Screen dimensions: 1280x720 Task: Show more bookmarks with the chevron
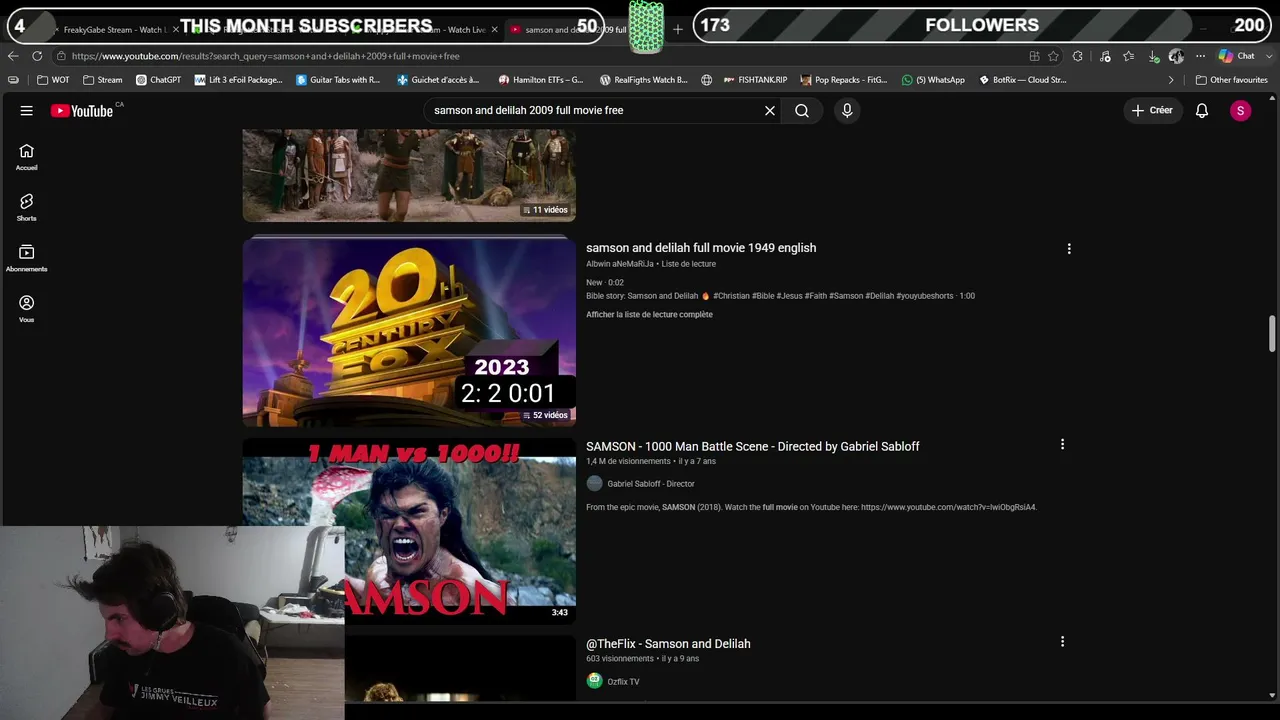coord(1171,80)
